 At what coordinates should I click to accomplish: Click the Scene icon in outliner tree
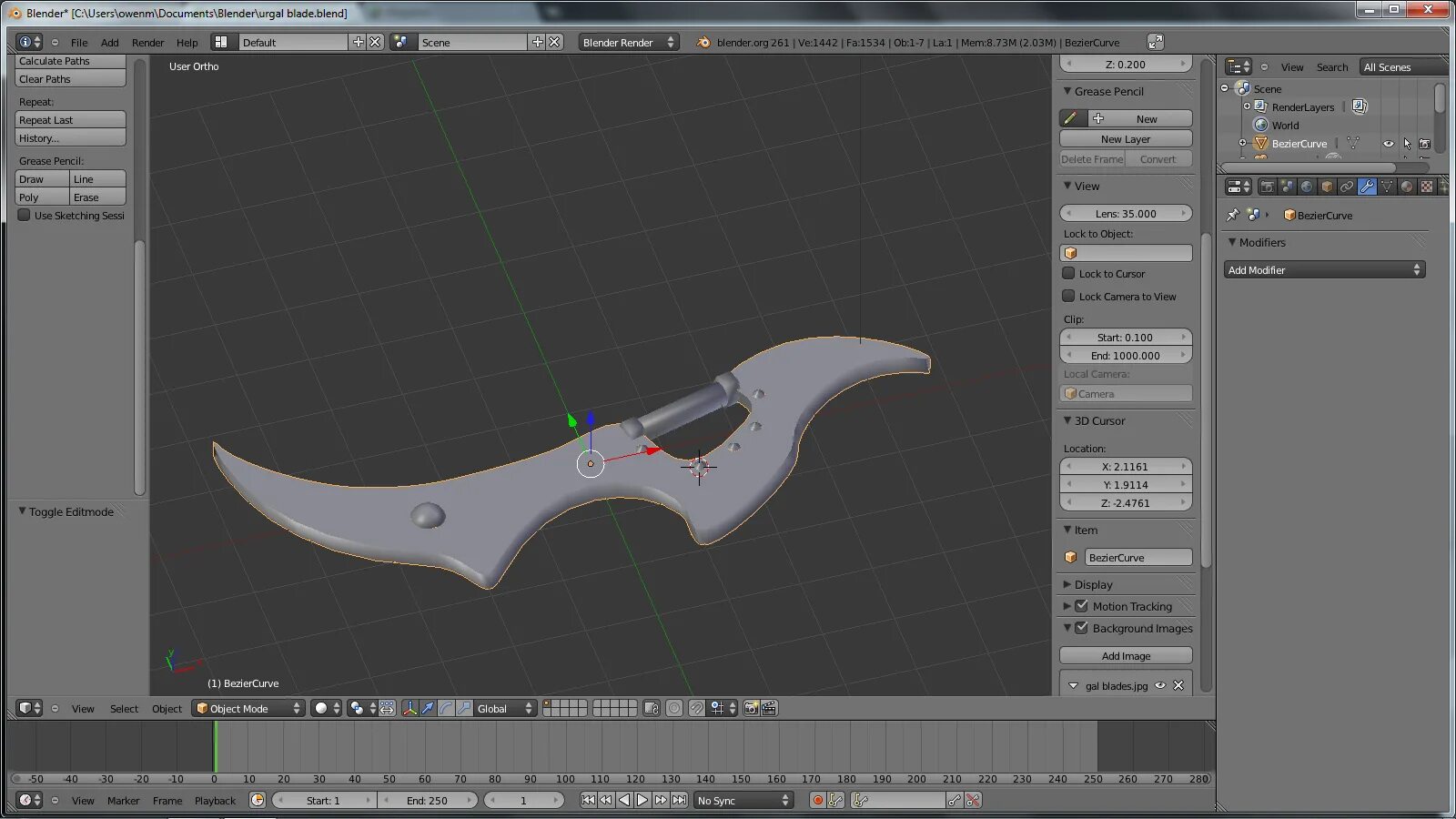coord(1242,88)
